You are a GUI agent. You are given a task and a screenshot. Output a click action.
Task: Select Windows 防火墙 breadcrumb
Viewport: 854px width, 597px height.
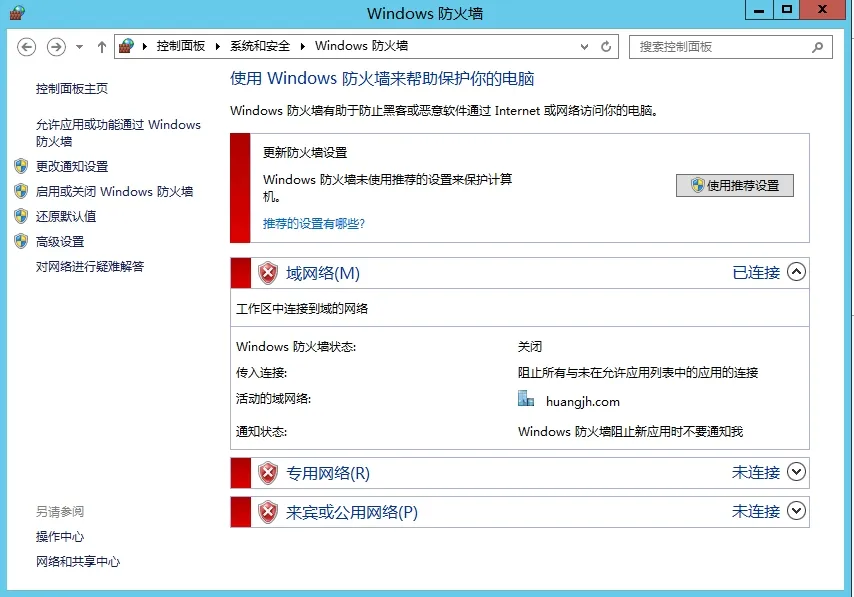coord(361,46)
